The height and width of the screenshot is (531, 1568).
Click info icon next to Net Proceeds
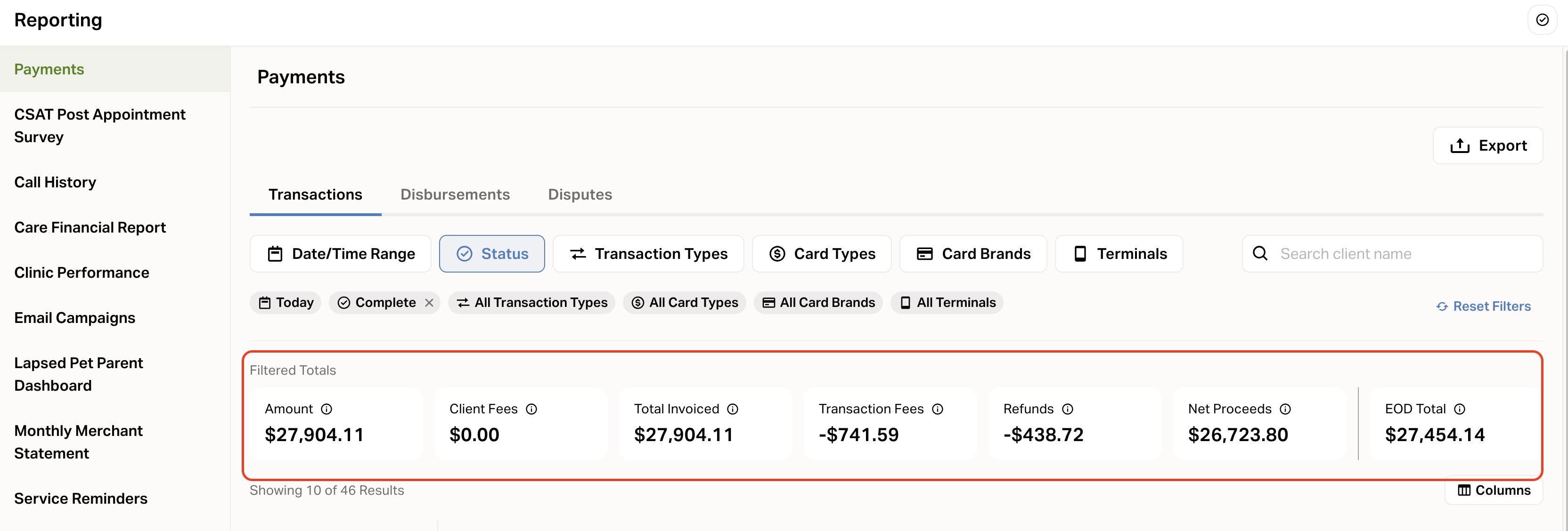click(1285, 409)
